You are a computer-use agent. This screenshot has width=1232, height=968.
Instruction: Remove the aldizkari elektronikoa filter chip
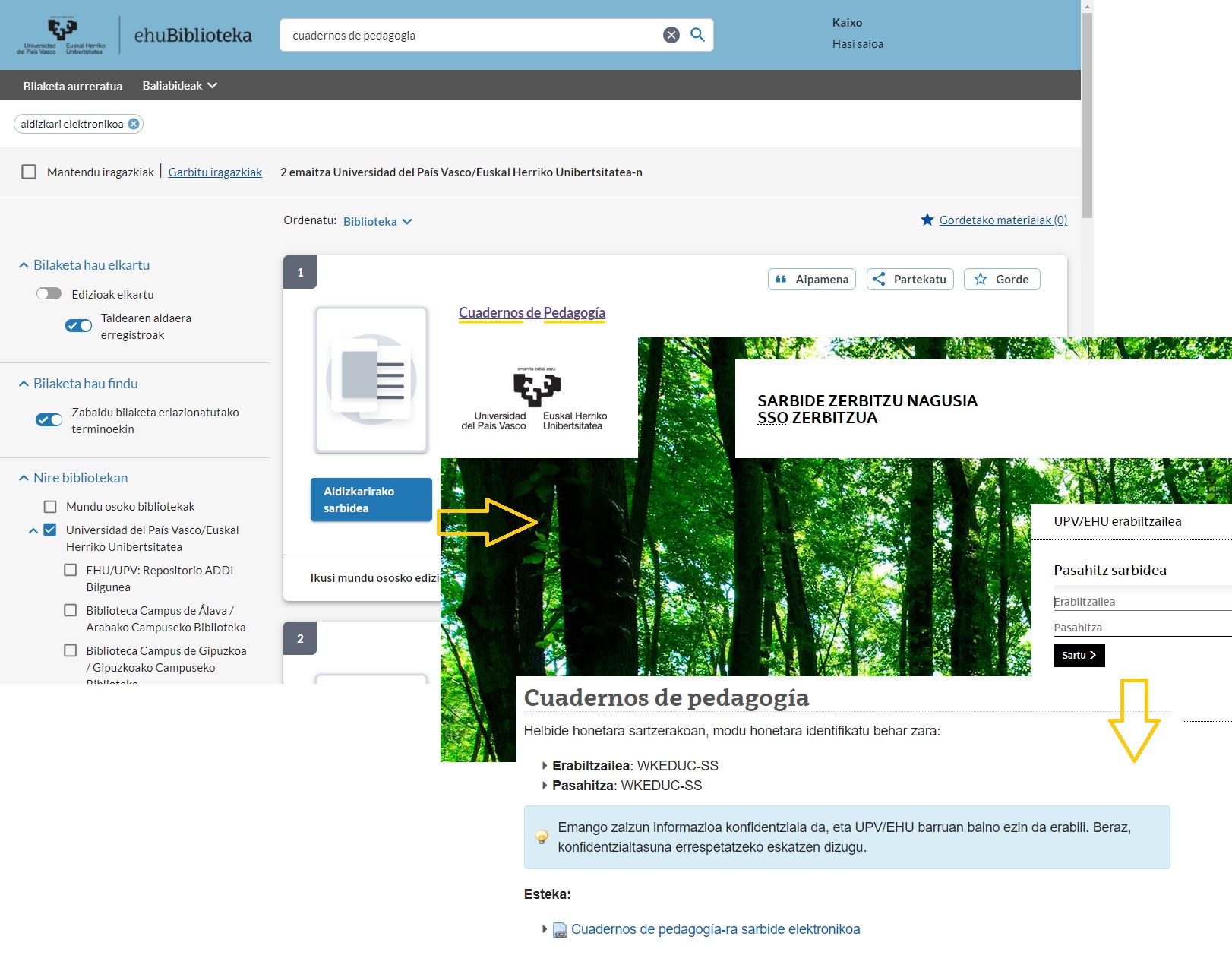(x=134, y=124)
